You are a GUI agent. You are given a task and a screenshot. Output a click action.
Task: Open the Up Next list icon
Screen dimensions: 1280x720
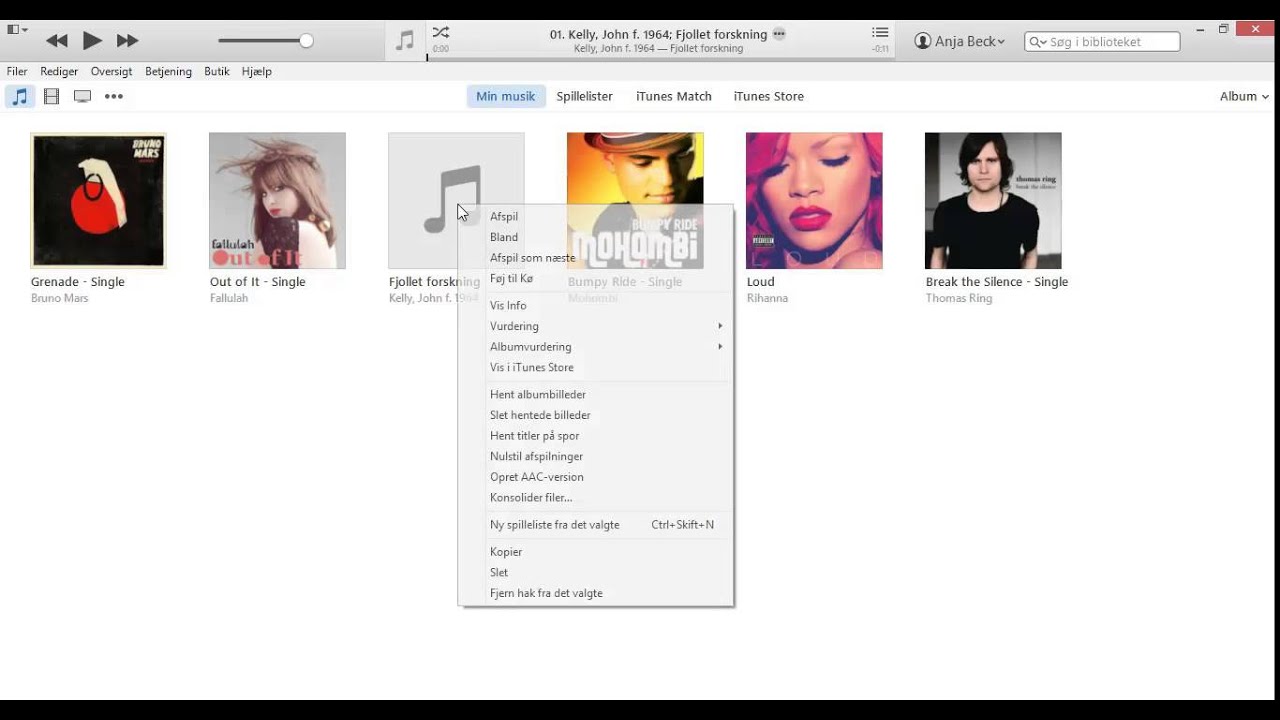coord(880,33)
